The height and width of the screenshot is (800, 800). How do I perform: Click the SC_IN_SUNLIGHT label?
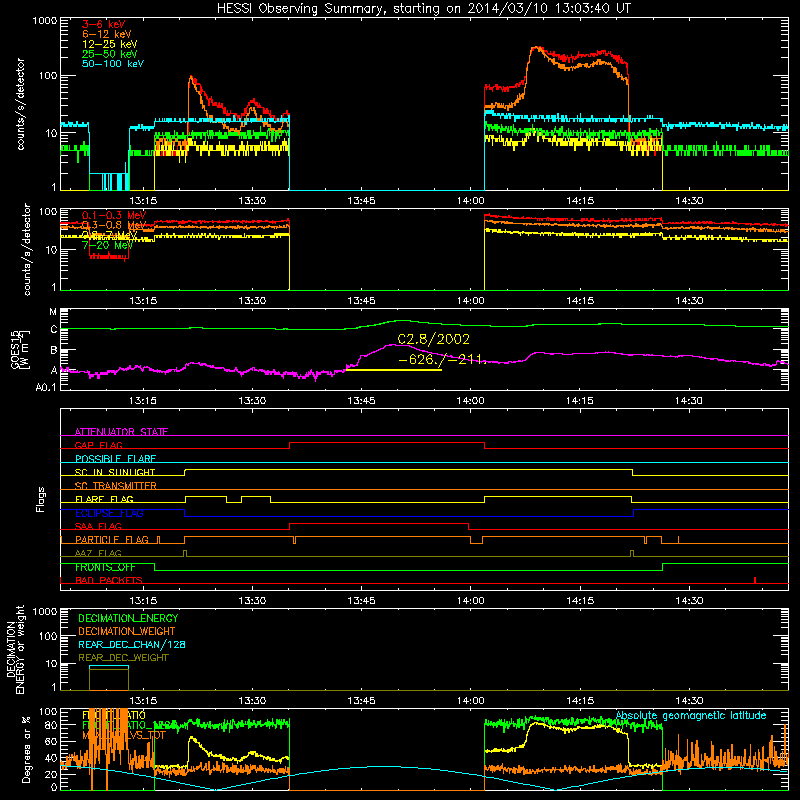(115, 472)
